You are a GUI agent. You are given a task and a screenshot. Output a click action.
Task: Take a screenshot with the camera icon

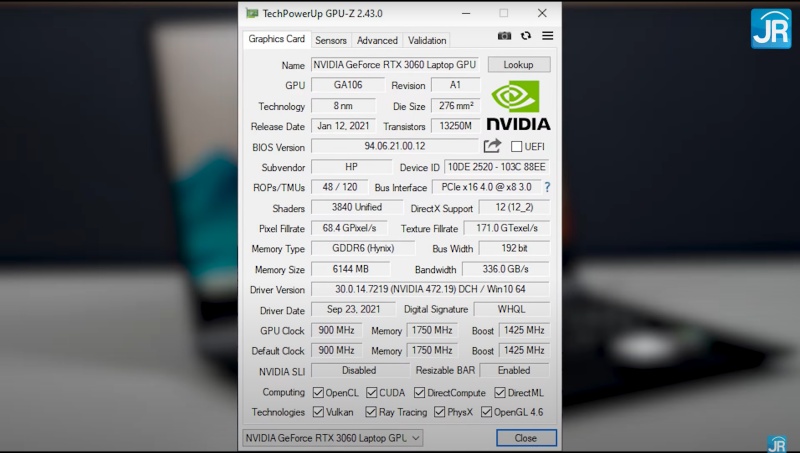504,36
